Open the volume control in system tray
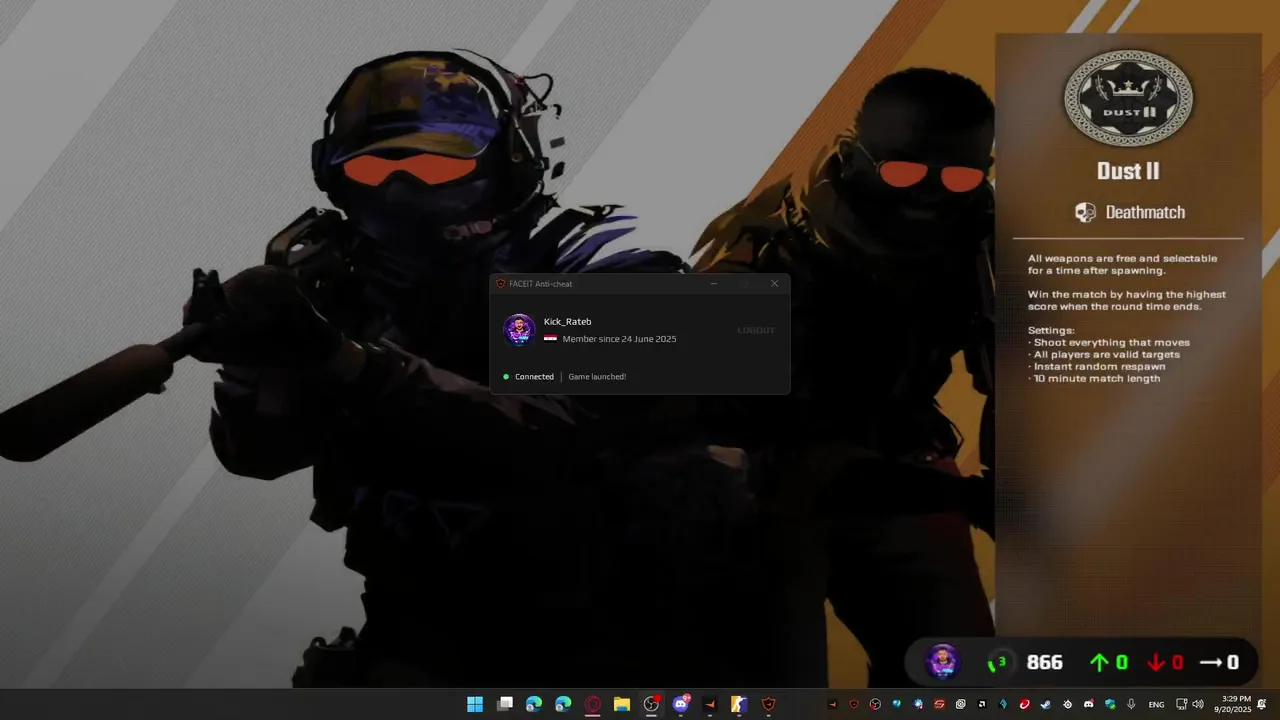The width and height of the screenshot is (1280, 720). [1197, 704]
